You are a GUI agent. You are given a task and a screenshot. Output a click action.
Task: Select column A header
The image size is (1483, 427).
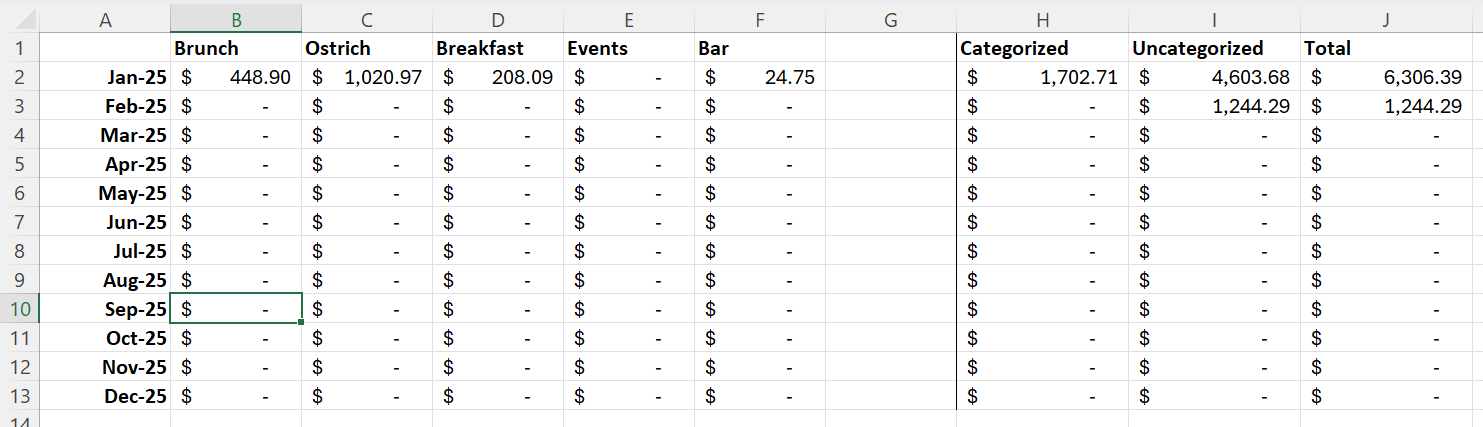tap(105, 19)
